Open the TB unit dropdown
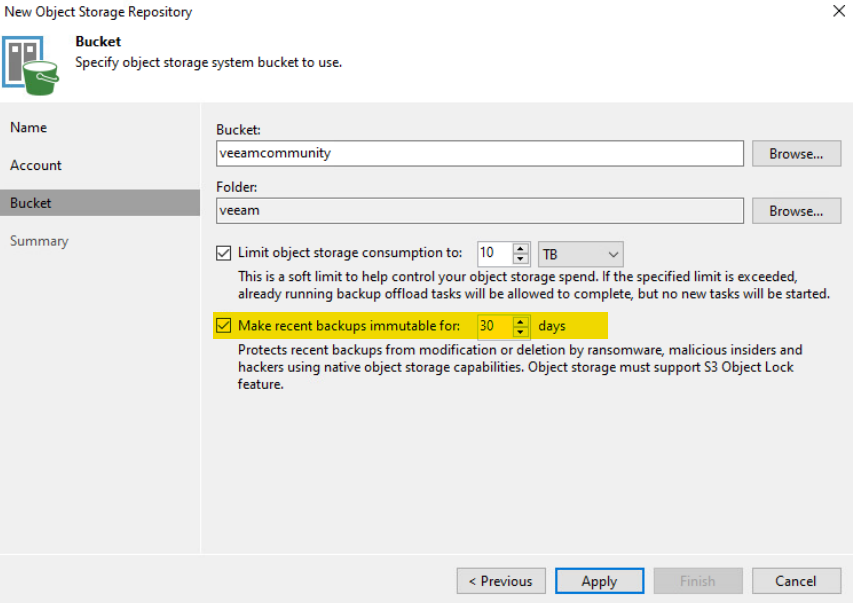The width and height of the screenshot is (853, 603). click(580, 254)
